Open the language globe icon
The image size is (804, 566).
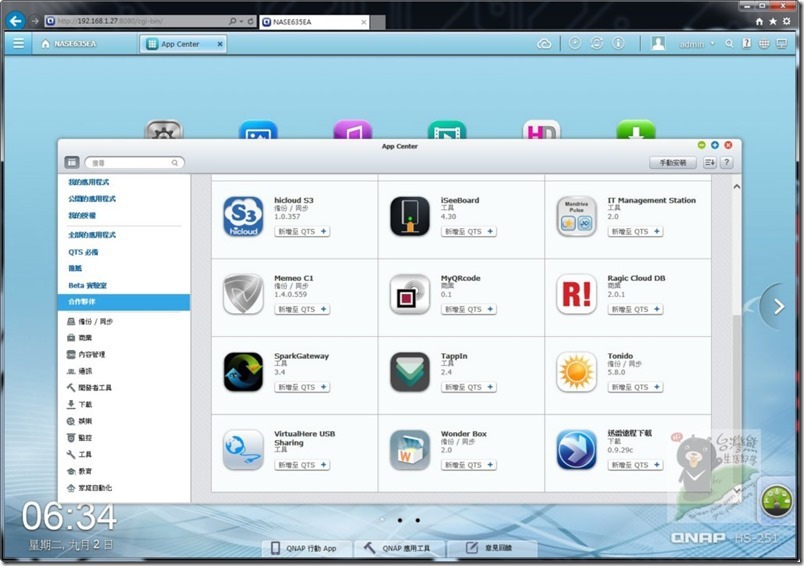764,44
